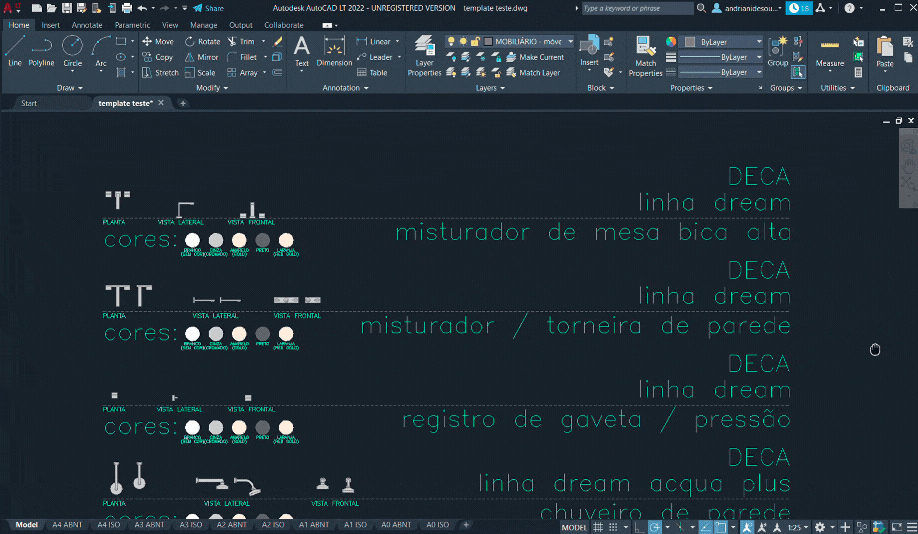This screenshot has height=534, width=918.
Task: Add a new layout tab with plus
Action: click(466, 525)
